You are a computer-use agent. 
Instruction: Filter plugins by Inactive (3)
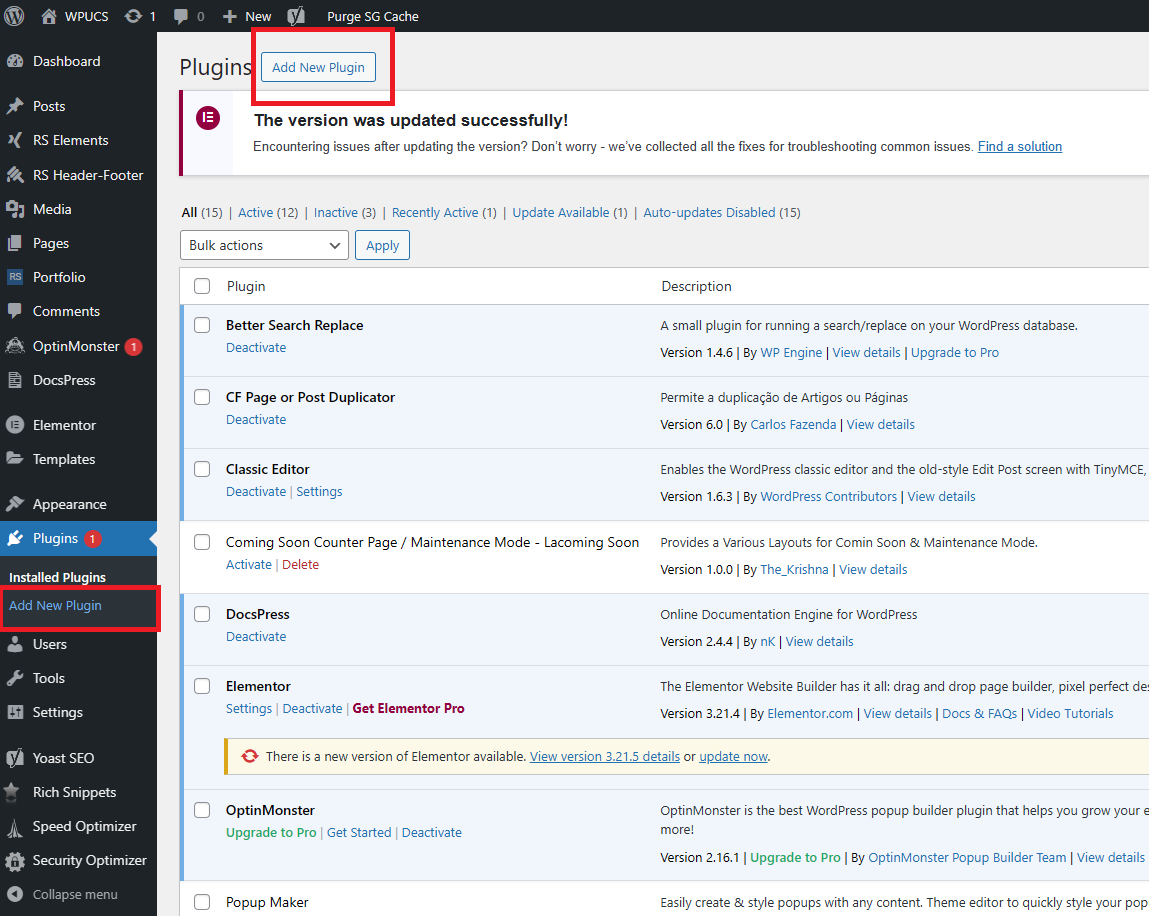click(x=344, y=213)
